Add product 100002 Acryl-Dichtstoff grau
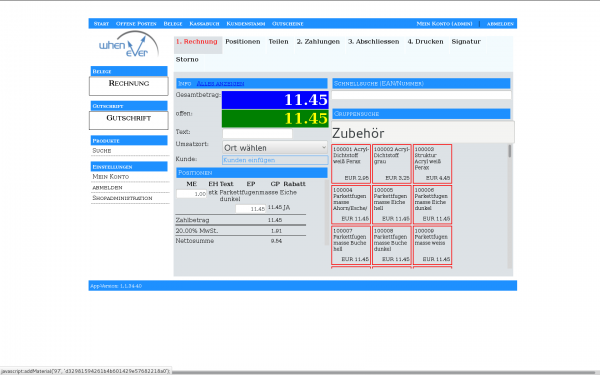Screen dimensions: 600x375 click(x=391, y=164)
